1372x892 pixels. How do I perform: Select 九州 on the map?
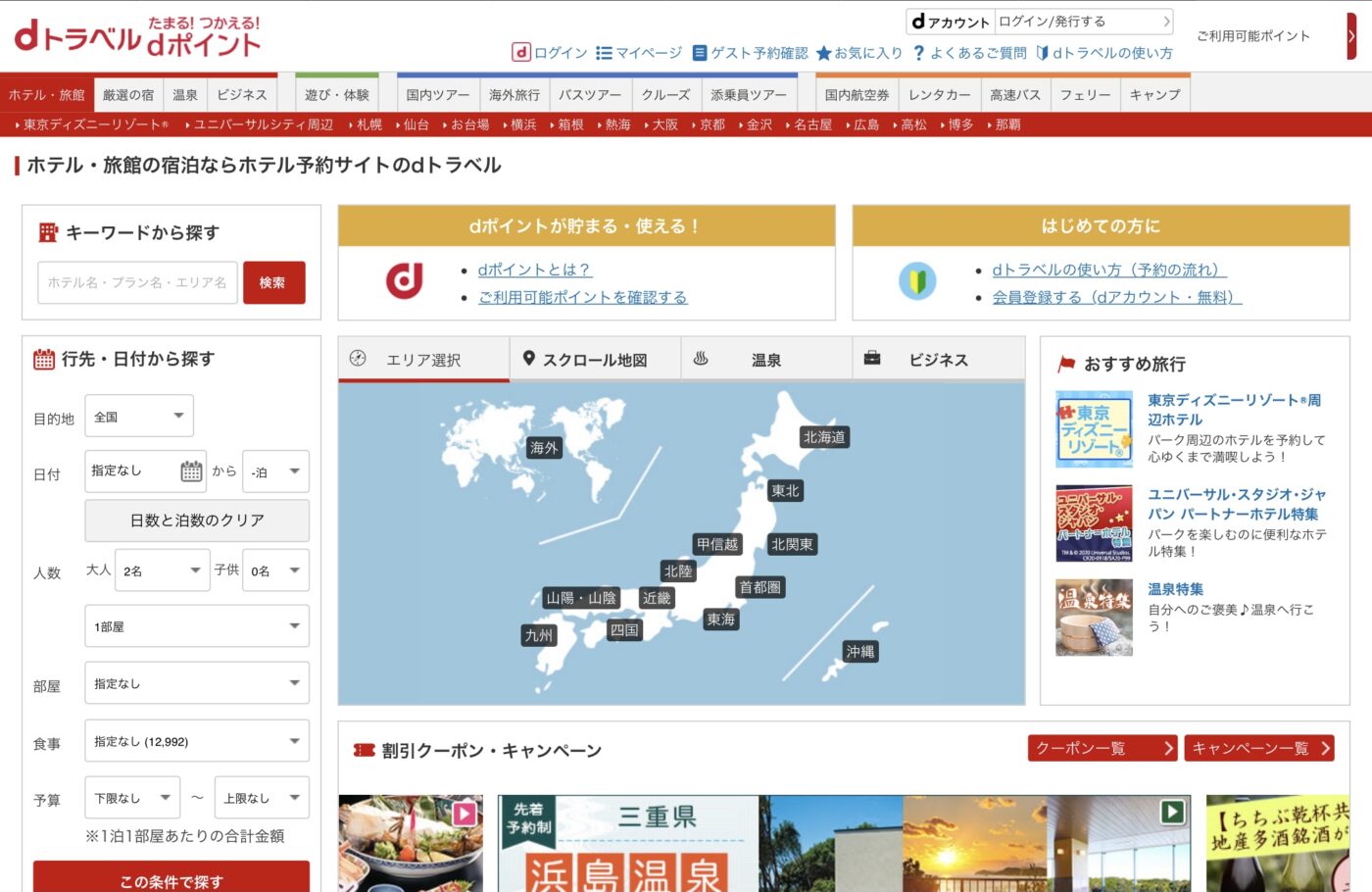[x=539, y=635]
